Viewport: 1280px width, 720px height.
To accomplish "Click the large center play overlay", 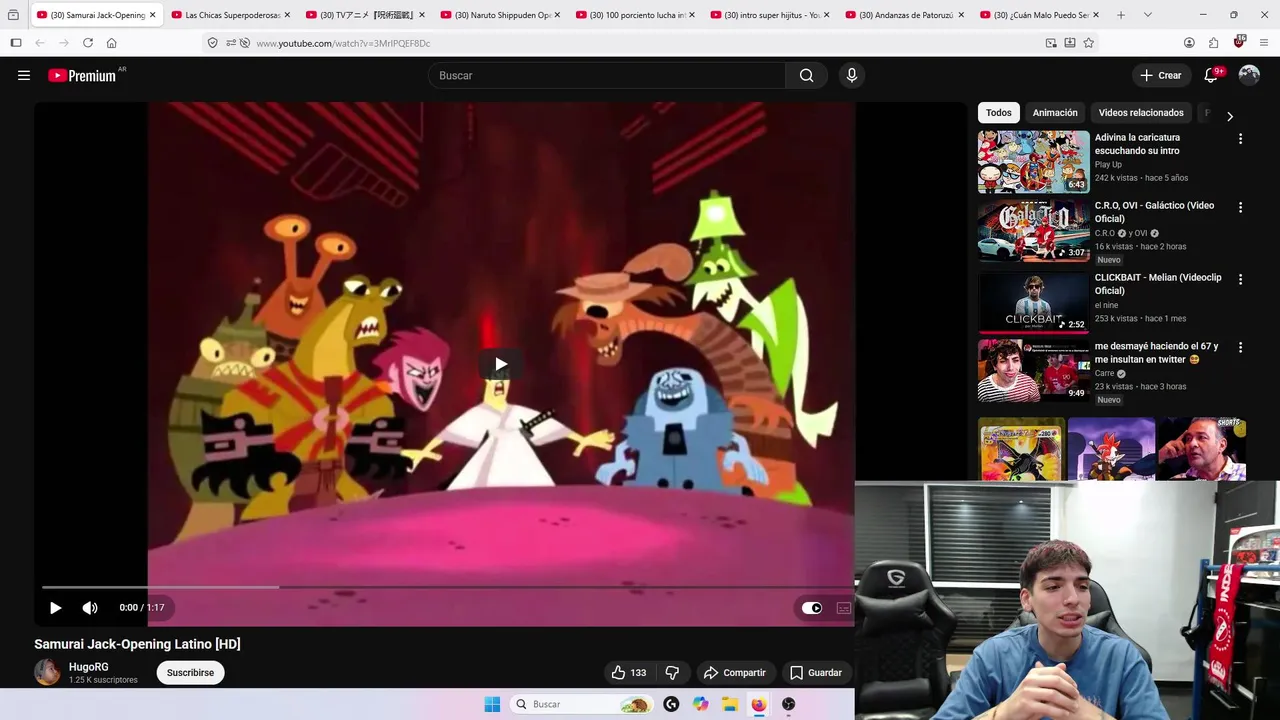I will (x=501, y=364).
